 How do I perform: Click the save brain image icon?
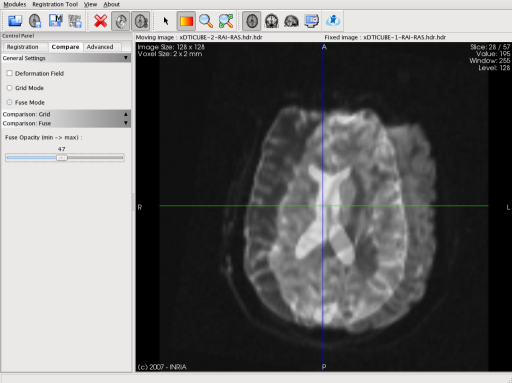35,21
